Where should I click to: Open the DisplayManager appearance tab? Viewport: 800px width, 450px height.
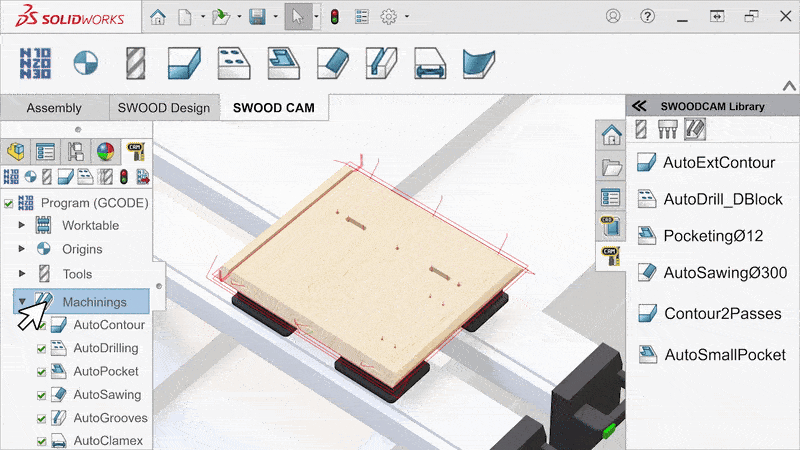click(x=106, y=152)
